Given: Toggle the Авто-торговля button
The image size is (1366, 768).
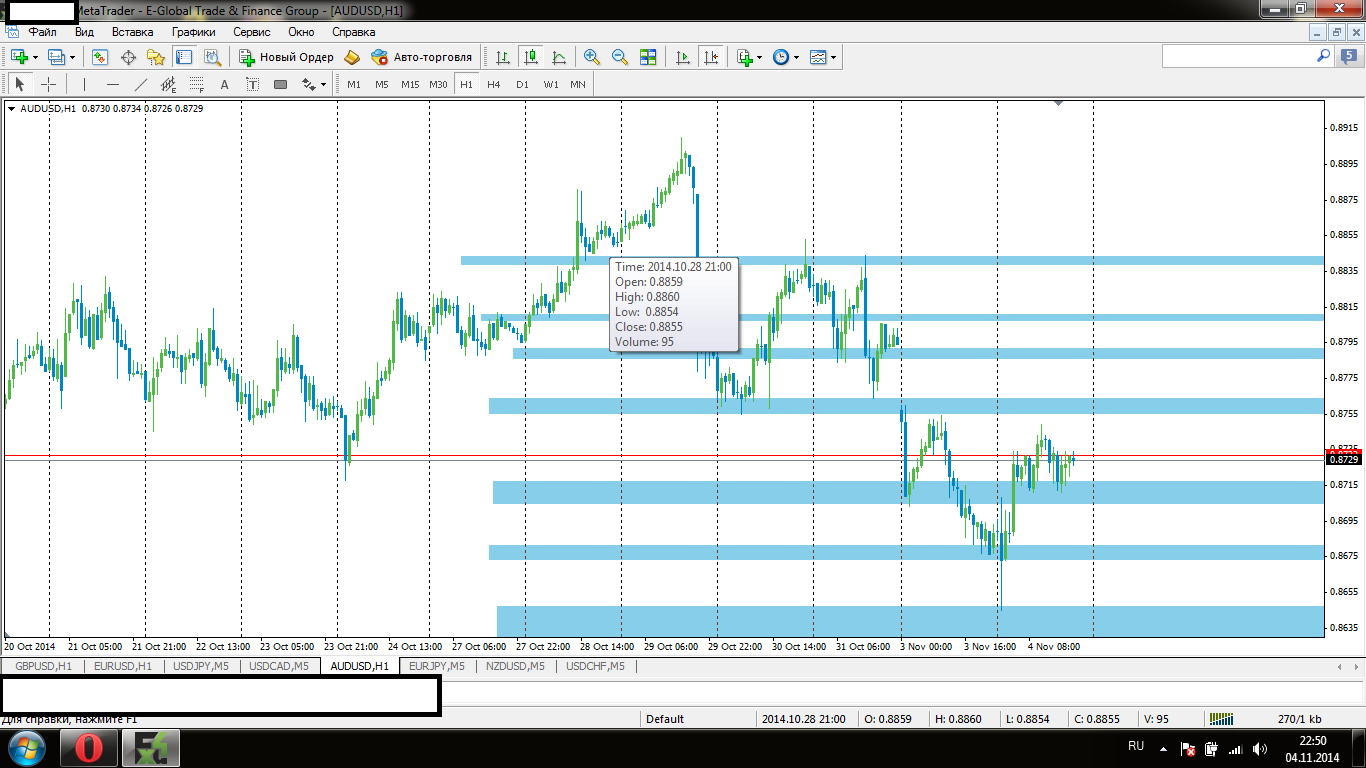Looking at the screenshot, I should 422,57.
